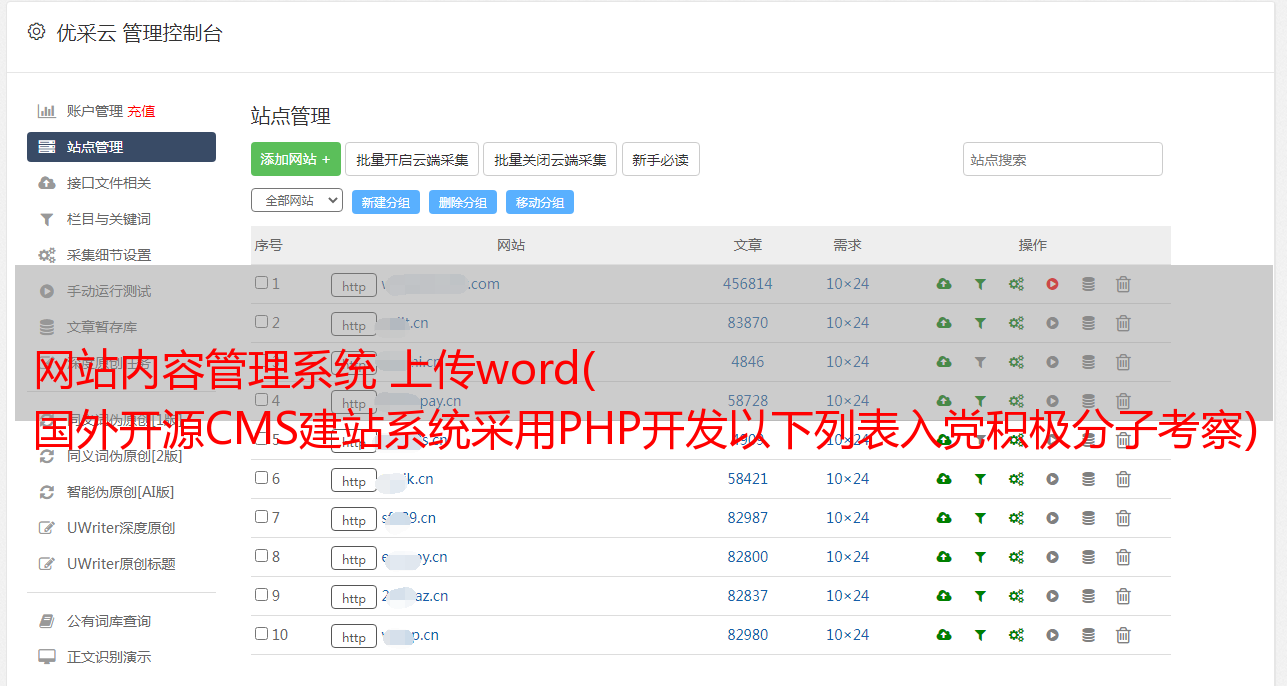Image resolution: width=1287 pixels, height=686 pixels.
Task: Open the http protocol selector in row 9
Action: tap(354, 597)
